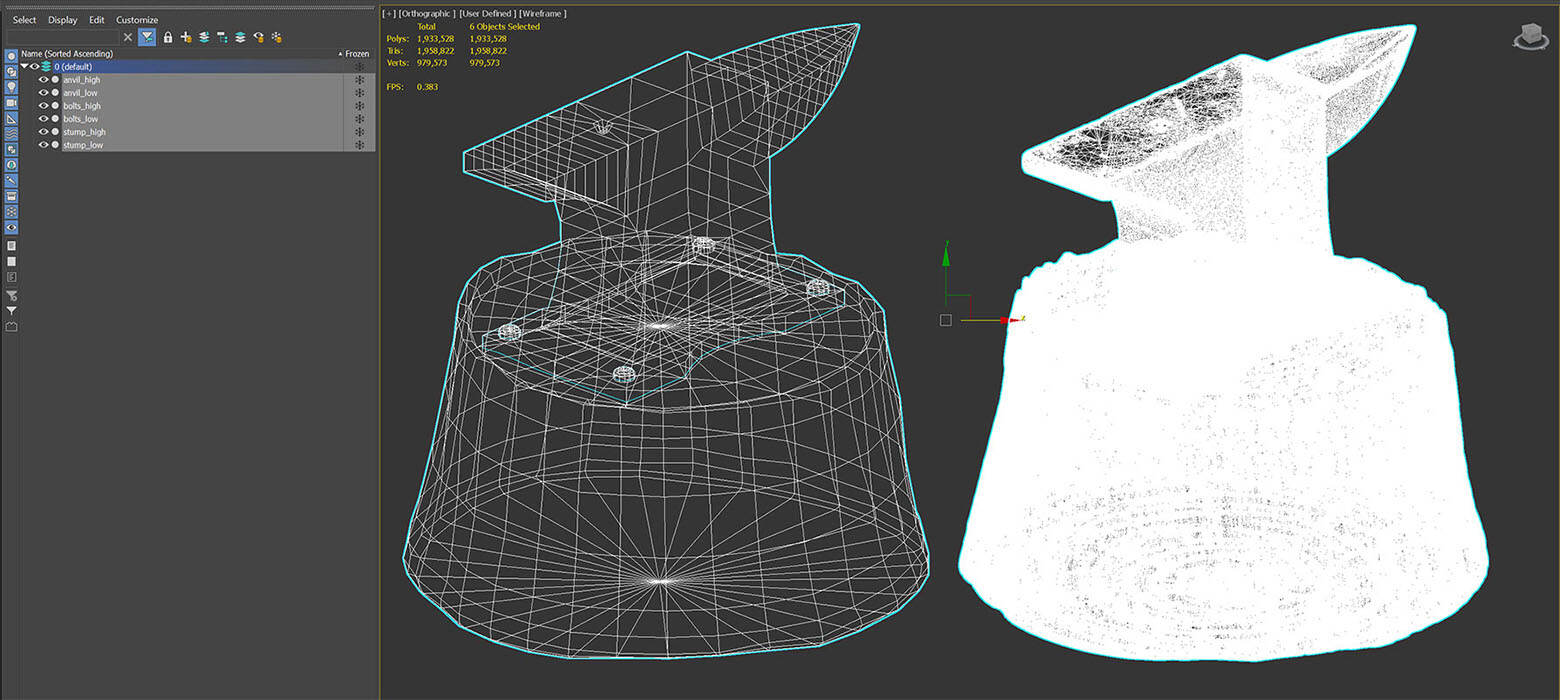Toggle the helpers triangle filter icon
1560x700 pixels.
[12, 118]
